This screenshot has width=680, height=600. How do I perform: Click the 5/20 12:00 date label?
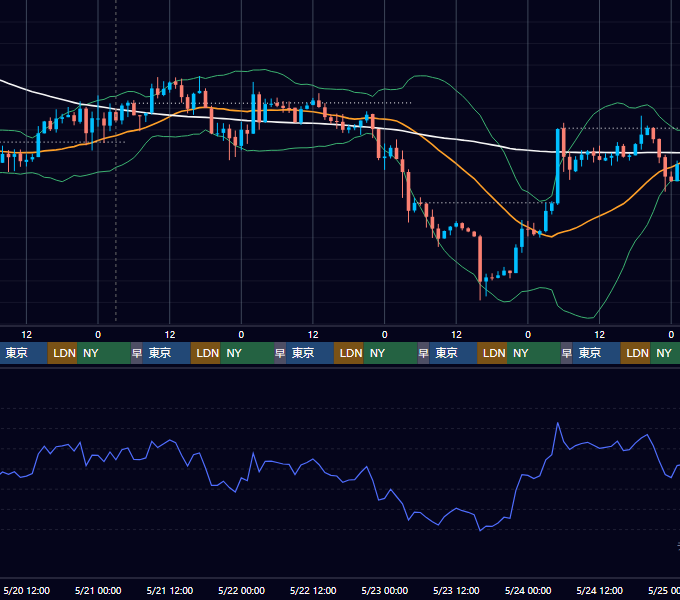(26, 590)
